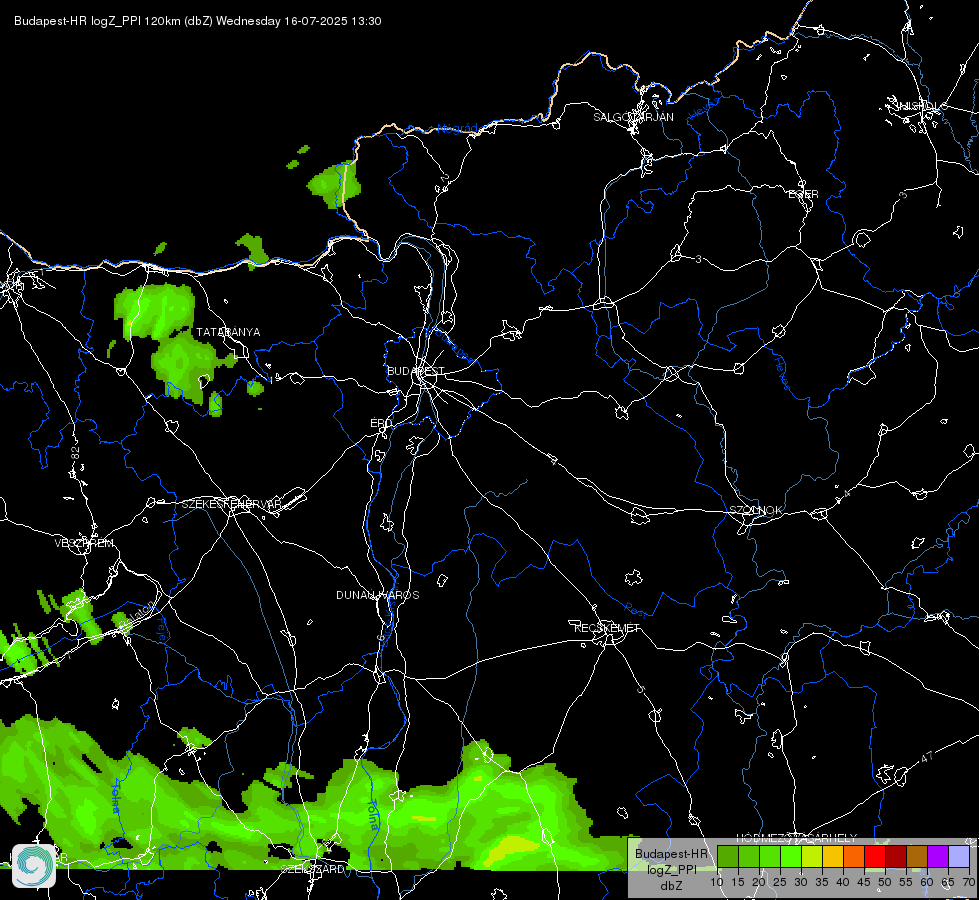
Task: Click the Fejér county label
Action: 162,630
